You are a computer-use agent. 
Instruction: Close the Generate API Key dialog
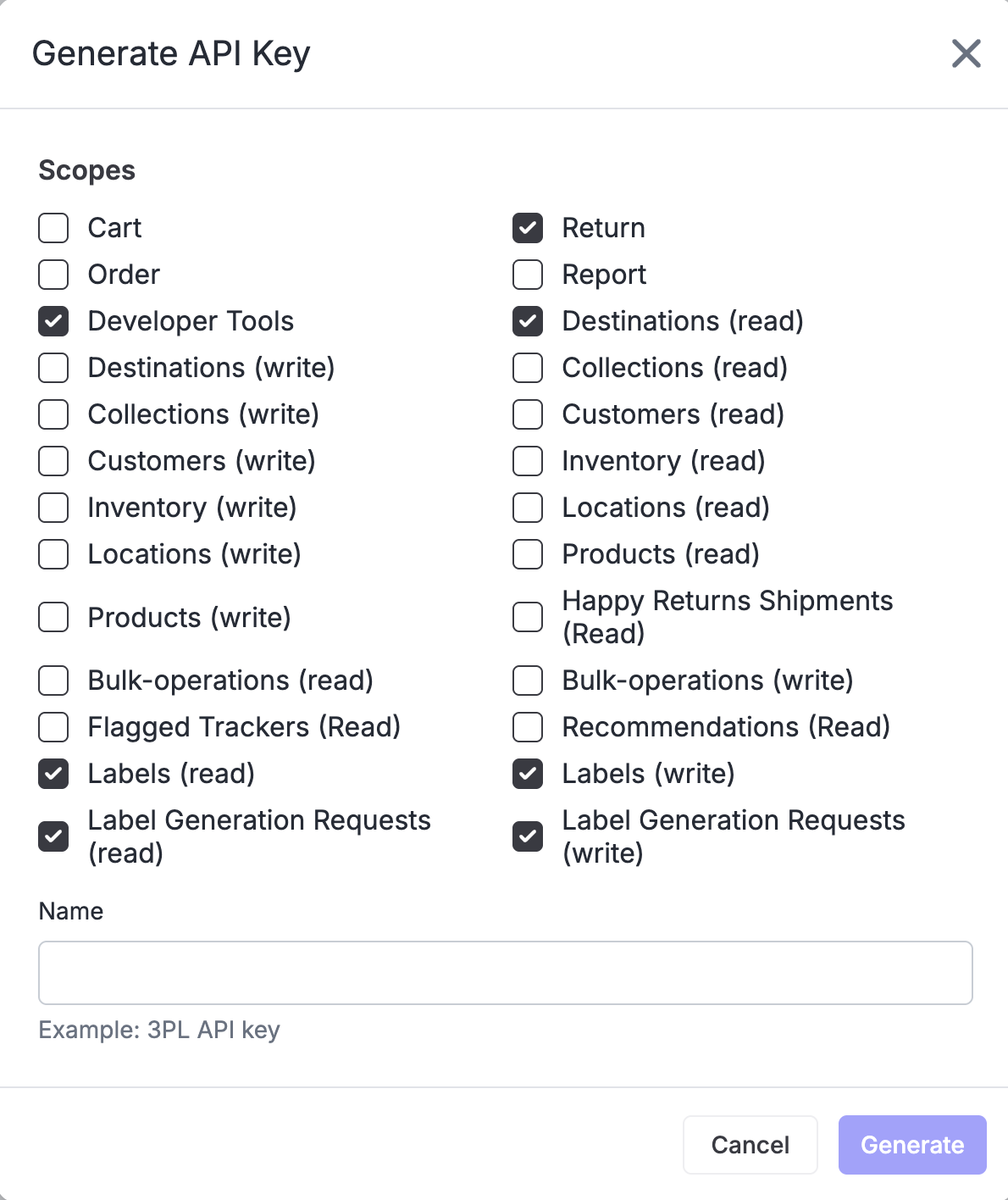pos(966,53)
